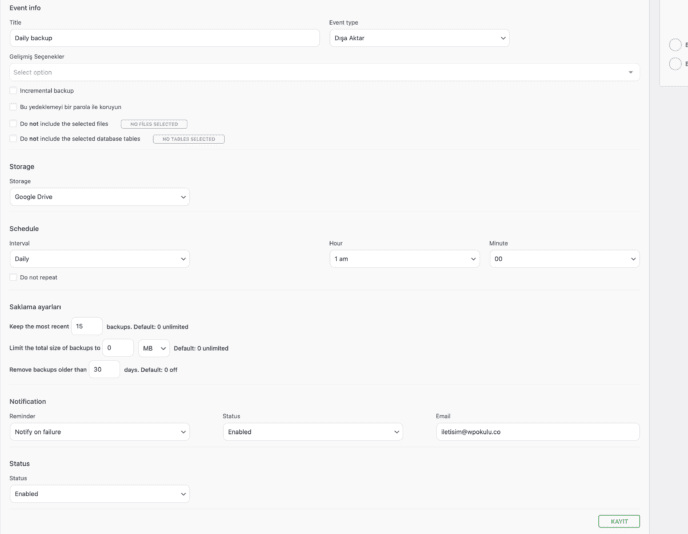
Task: Check Do not include selected database tables
Action: (13, 139)
